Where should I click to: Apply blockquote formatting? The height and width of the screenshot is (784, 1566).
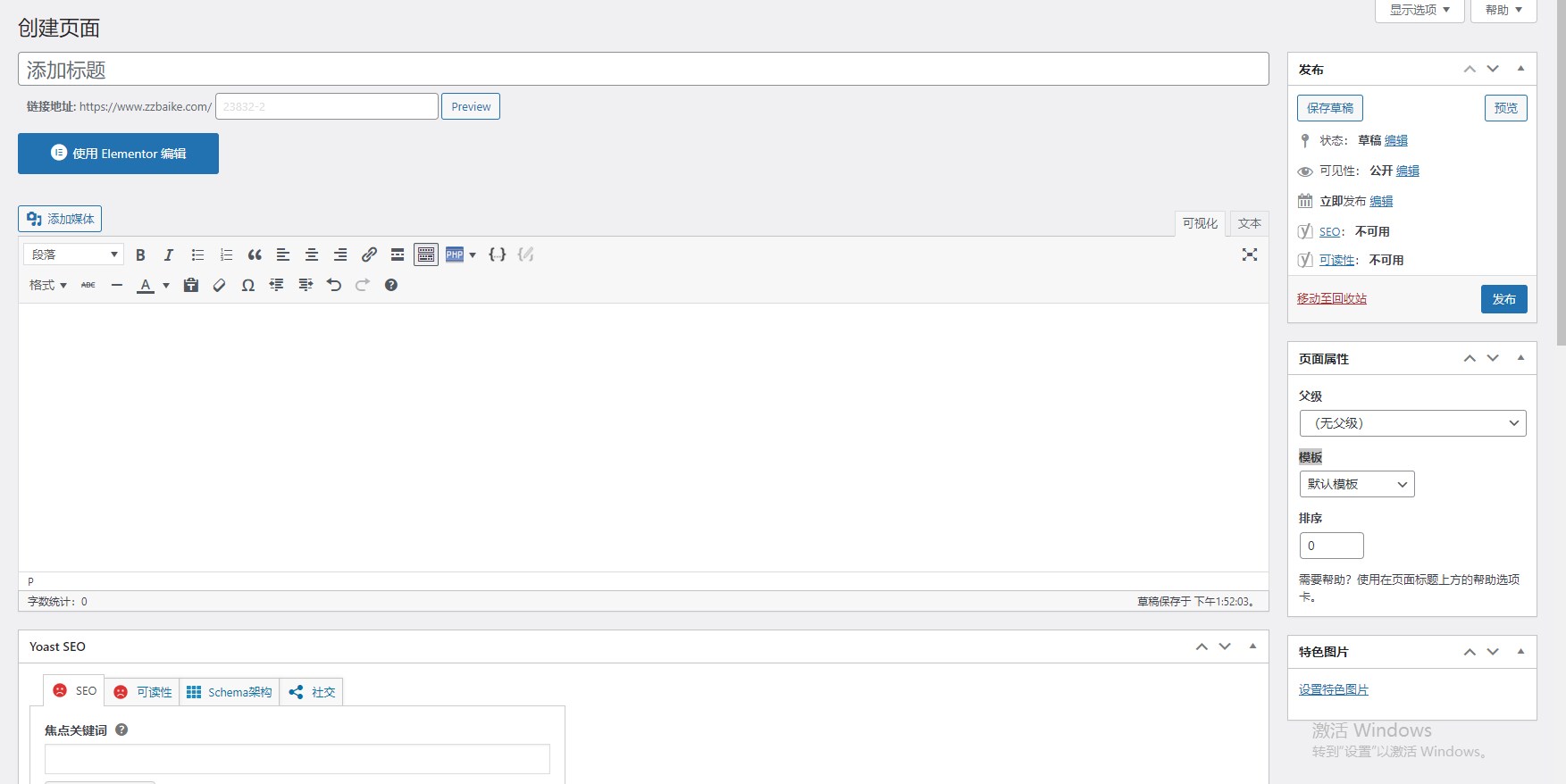(255, 255)
